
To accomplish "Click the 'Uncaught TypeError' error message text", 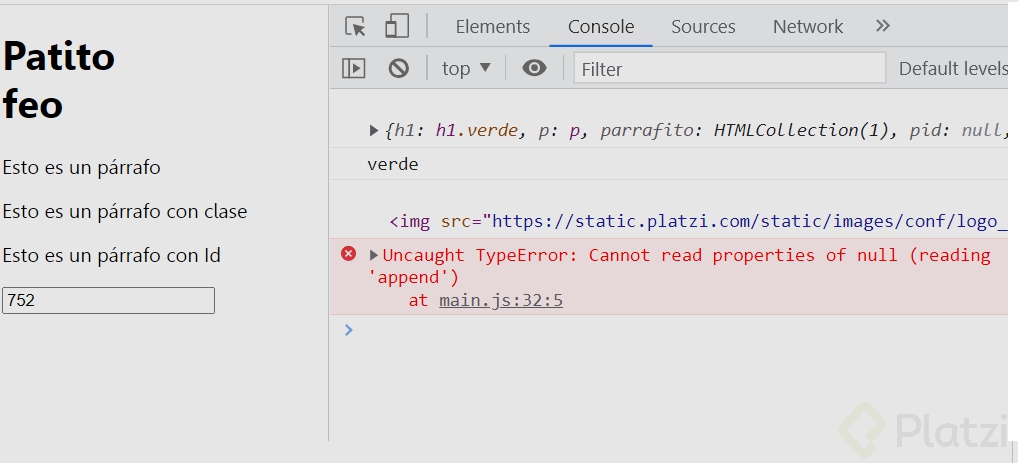I will pyautogui.click(x=680, y=266).
